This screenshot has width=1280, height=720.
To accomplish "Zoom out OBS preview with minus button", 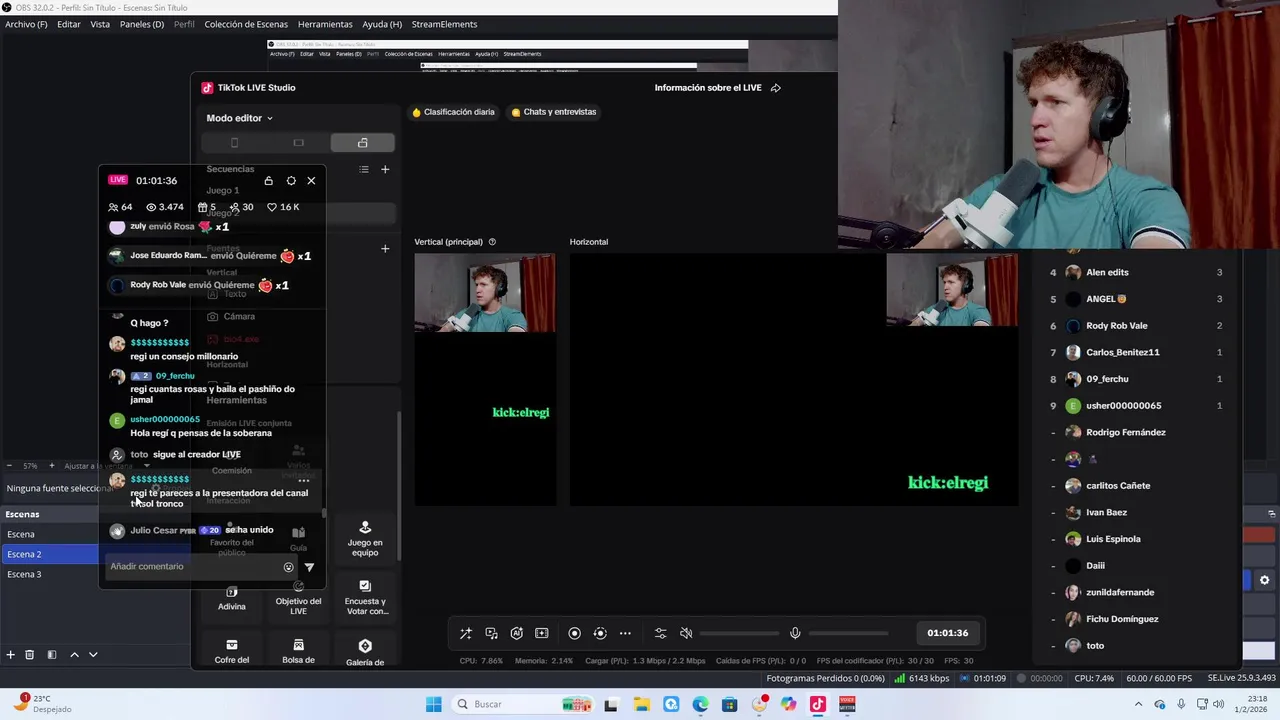I will pos(9,466).
